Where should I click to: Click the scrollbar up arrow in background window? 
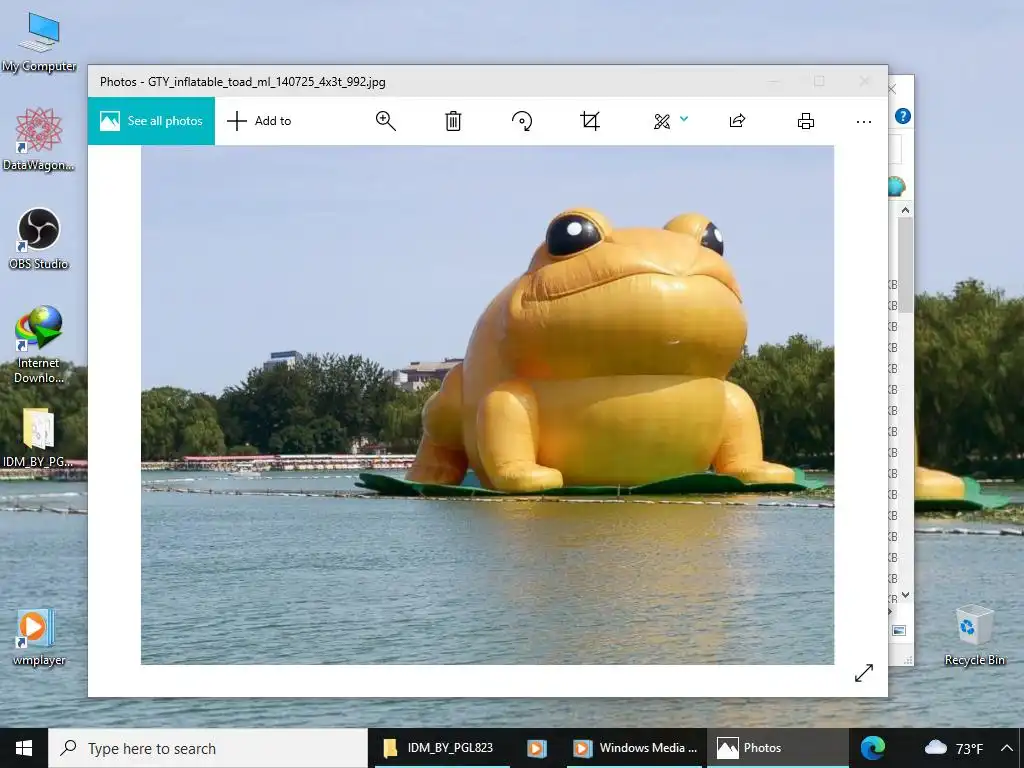click(905, 210)
